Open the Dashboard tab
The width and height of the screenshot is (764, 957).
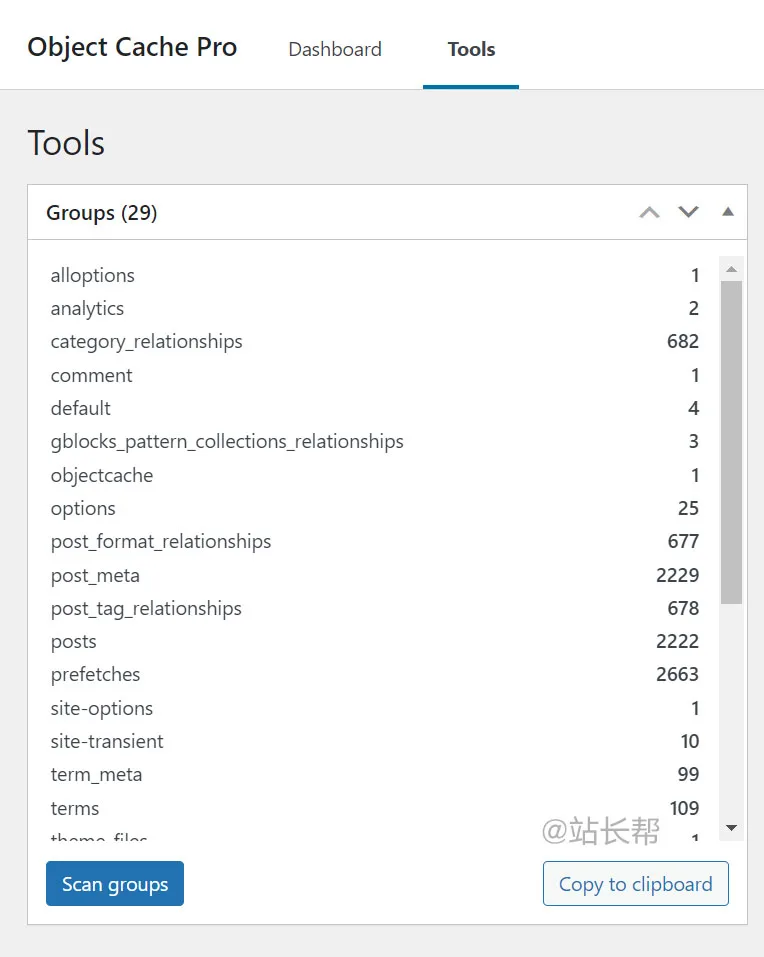pos(335,49)
